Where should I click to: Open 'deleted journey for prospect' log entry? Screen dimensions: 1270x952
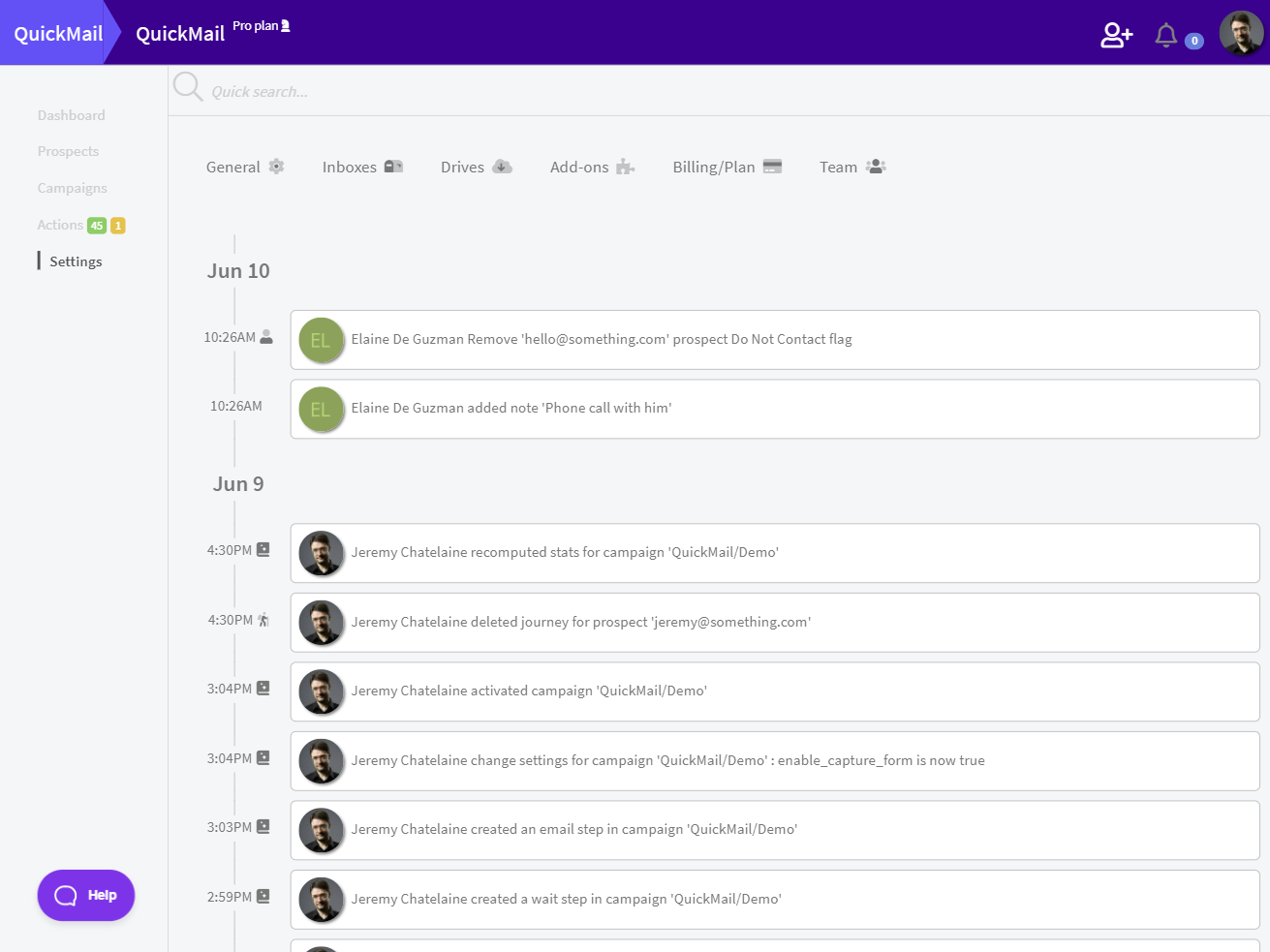coord(775,623)
